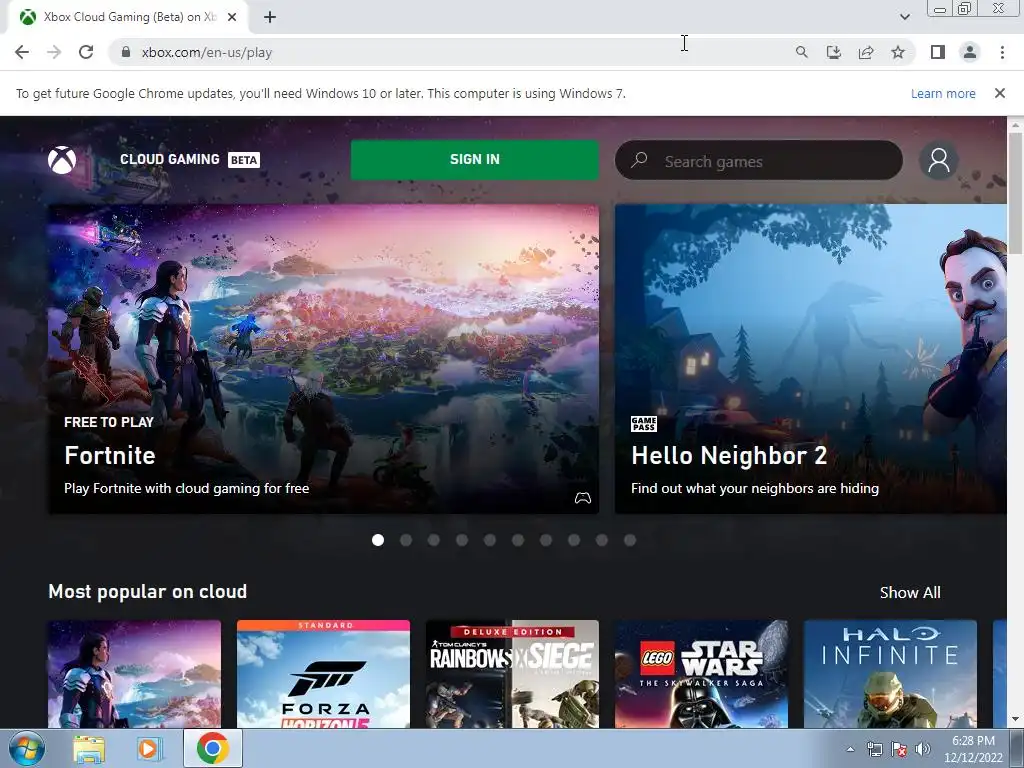Open the Windows Start button
Viewport: 1024px width, 768px height.
26,748
